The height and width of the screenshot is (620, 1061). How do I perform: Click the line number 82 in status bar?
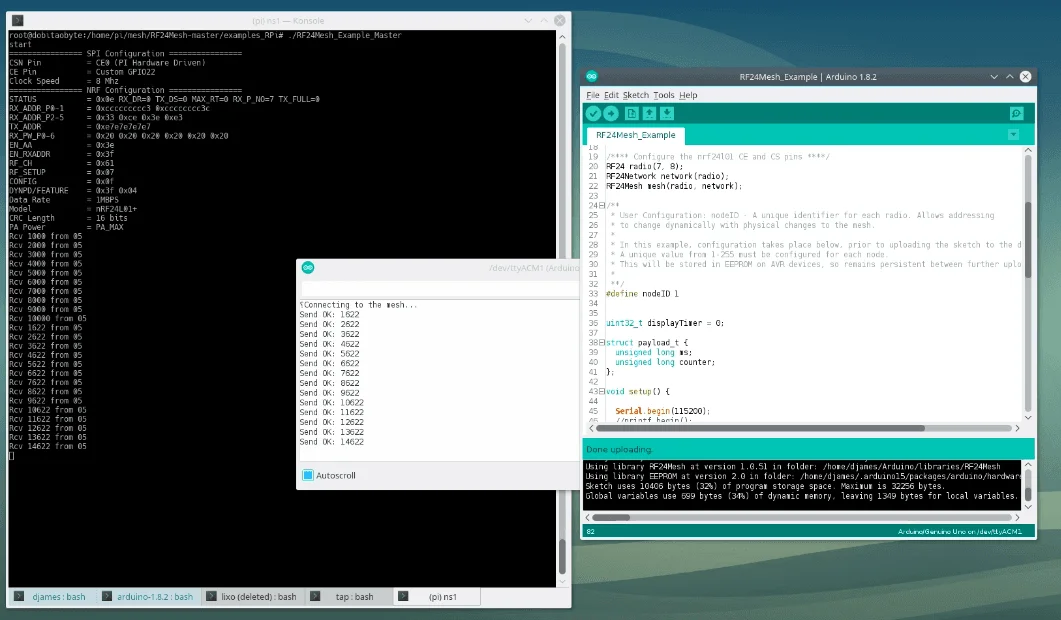pos(591,532)
